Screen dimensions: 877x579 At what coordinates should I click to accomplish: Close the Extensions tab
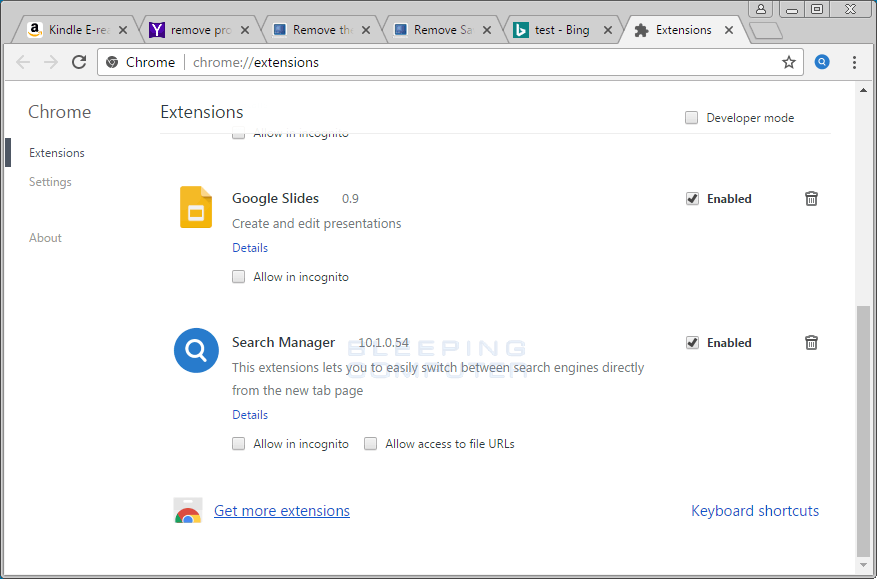729,30
